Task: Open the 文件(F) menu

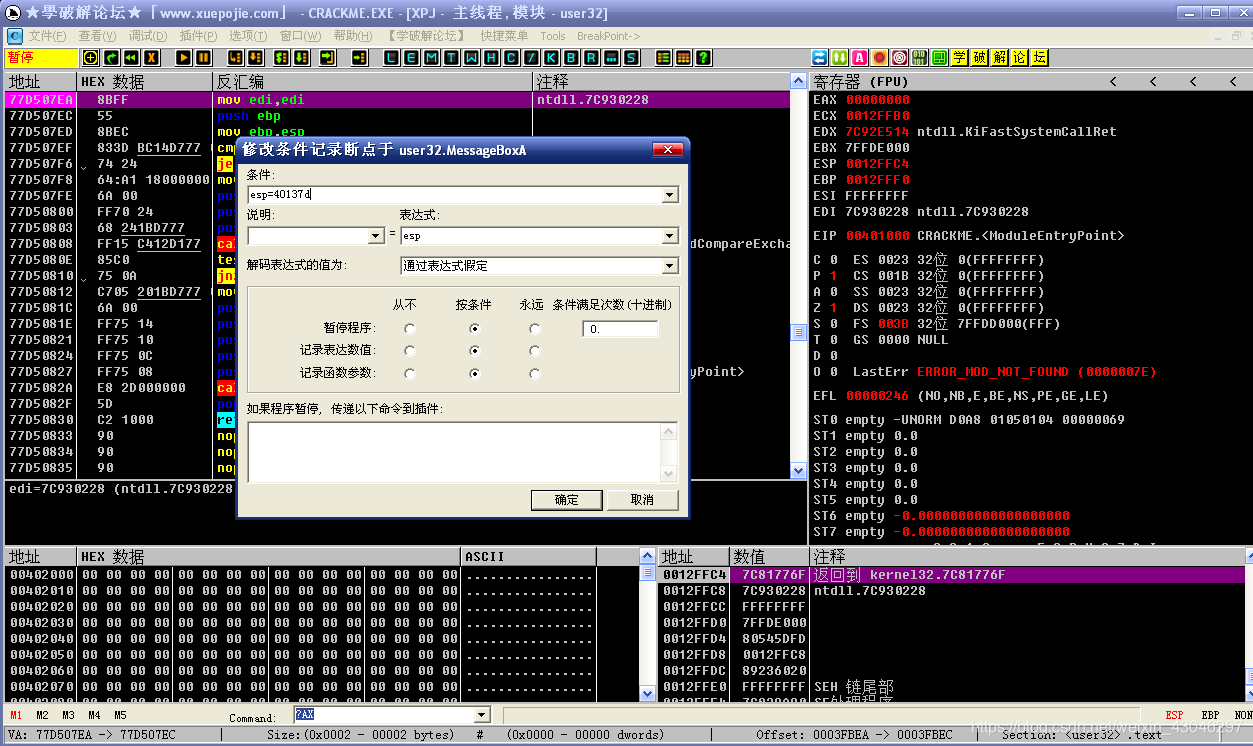Action: click(x=46, y=36)
